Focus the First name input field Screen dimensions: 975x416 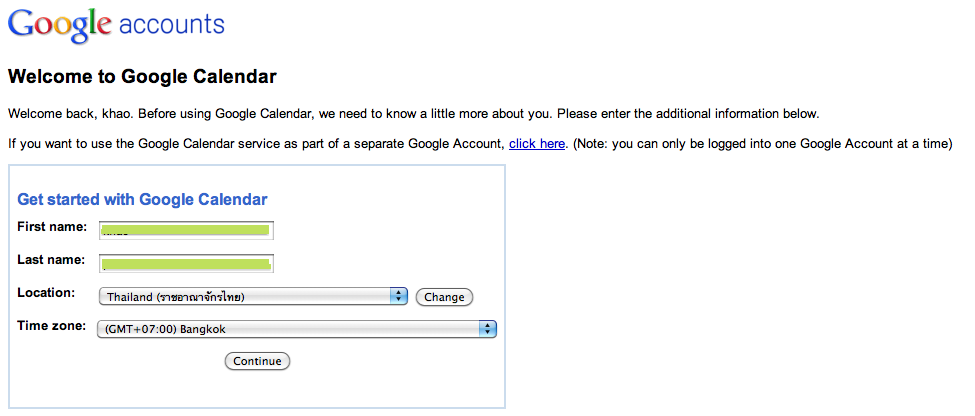[x=187, y=230]
